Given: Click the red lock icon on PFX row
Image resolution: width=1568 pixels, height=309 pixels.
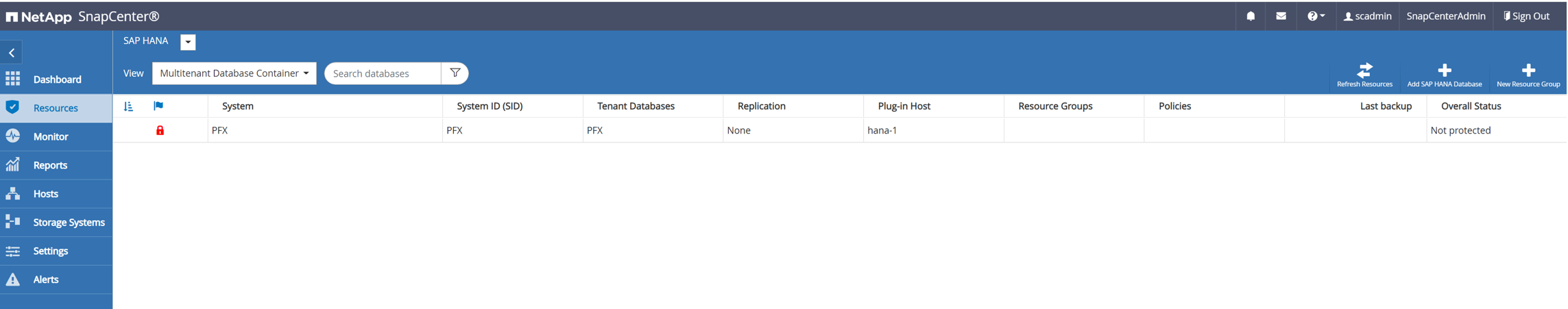Looking at the screenshot, I should pos(160,130).
